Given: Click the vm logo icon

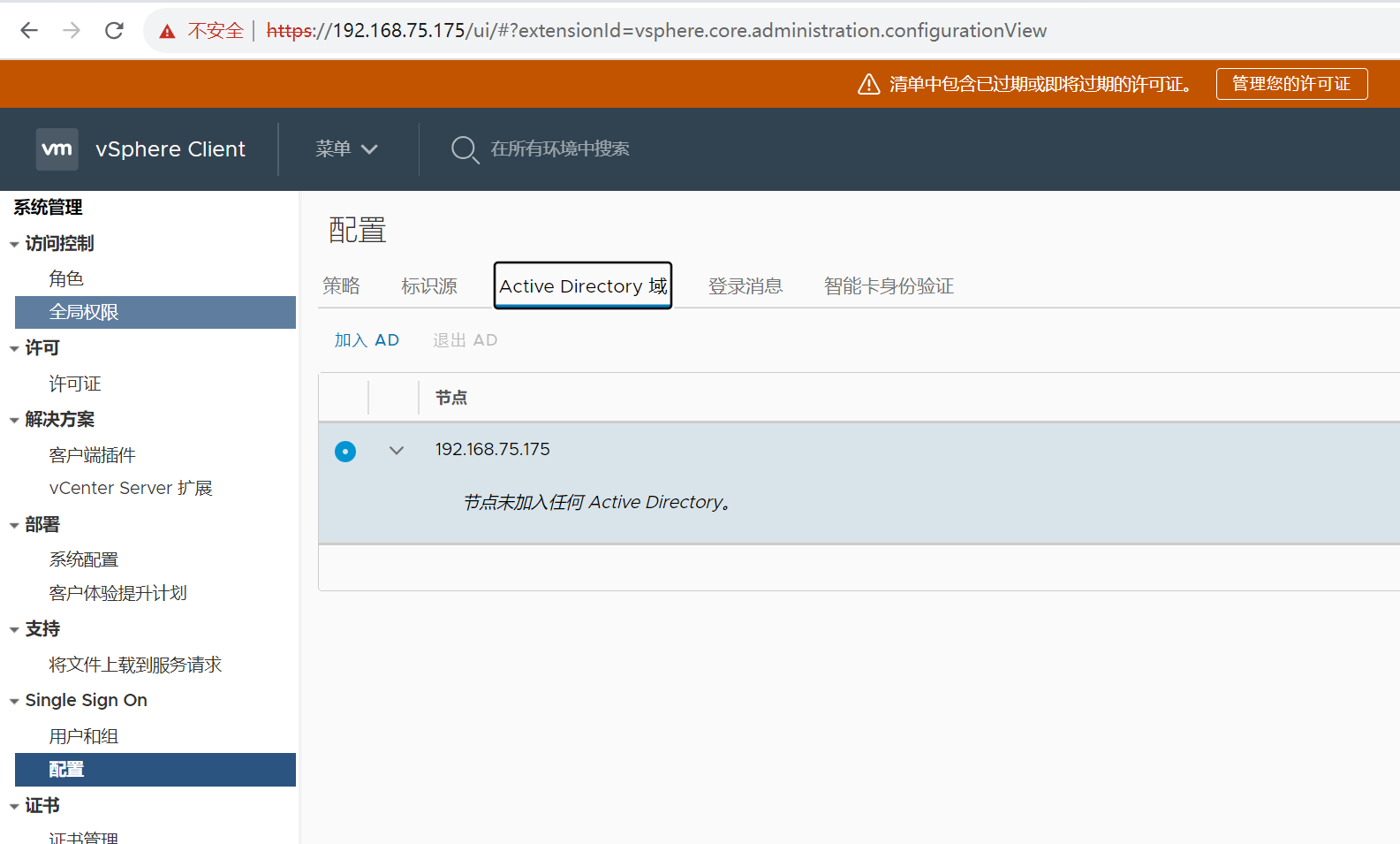Looking at the screenshot, I should click(57, 149).
